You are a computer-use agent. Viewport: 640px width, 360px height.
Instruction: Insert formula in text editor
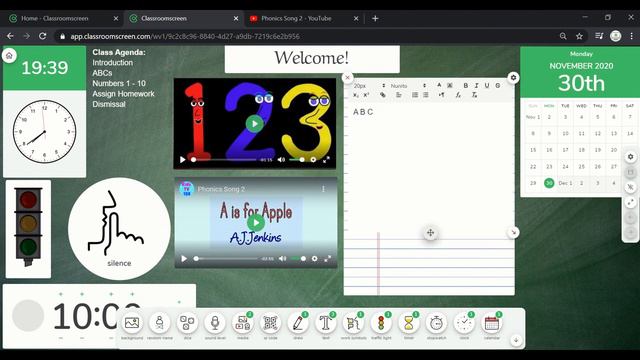(458, 95)
